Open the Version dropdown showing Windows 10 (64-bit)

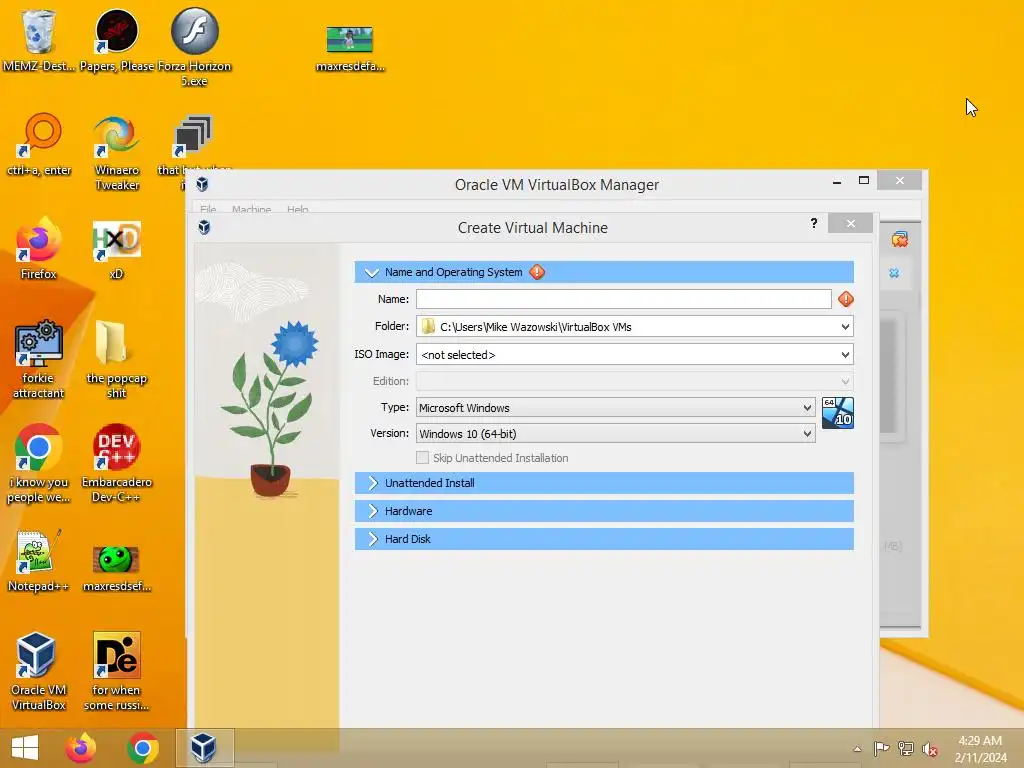point(616,434)
